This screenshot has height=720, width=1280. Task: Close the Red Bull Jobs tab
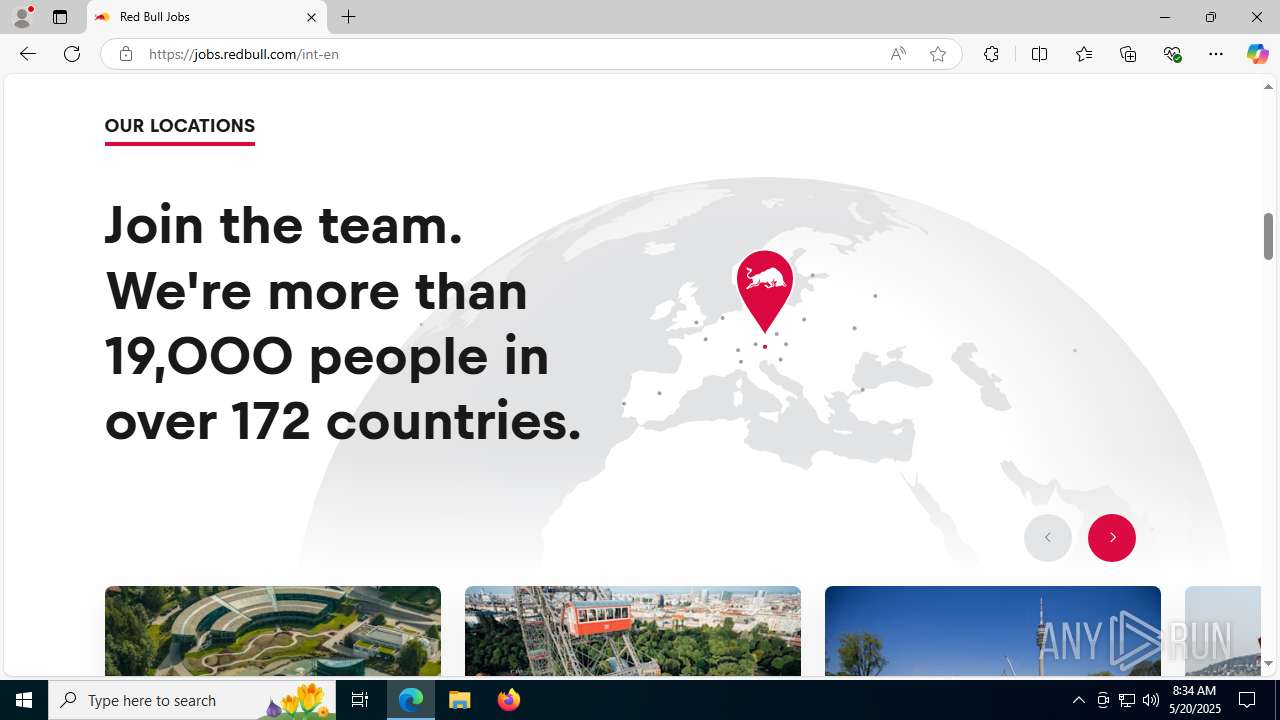(x=311, y=17)
